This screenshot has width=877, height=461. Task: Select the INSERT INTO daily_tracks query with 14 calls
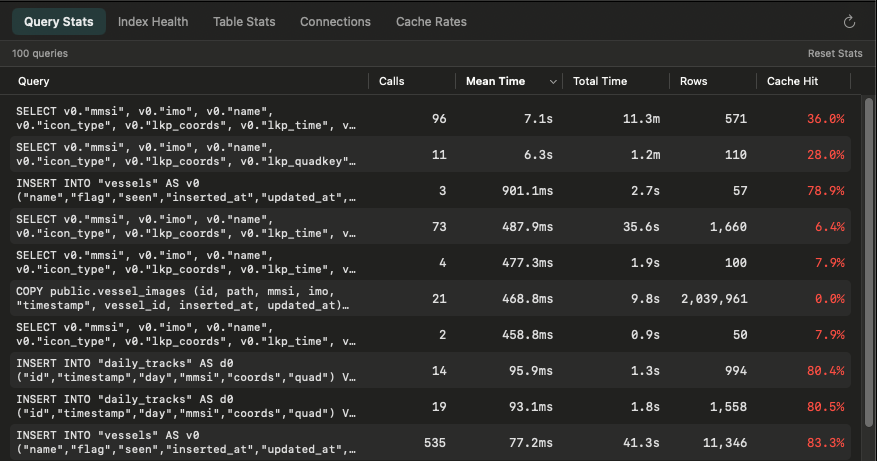coord(430,370)
